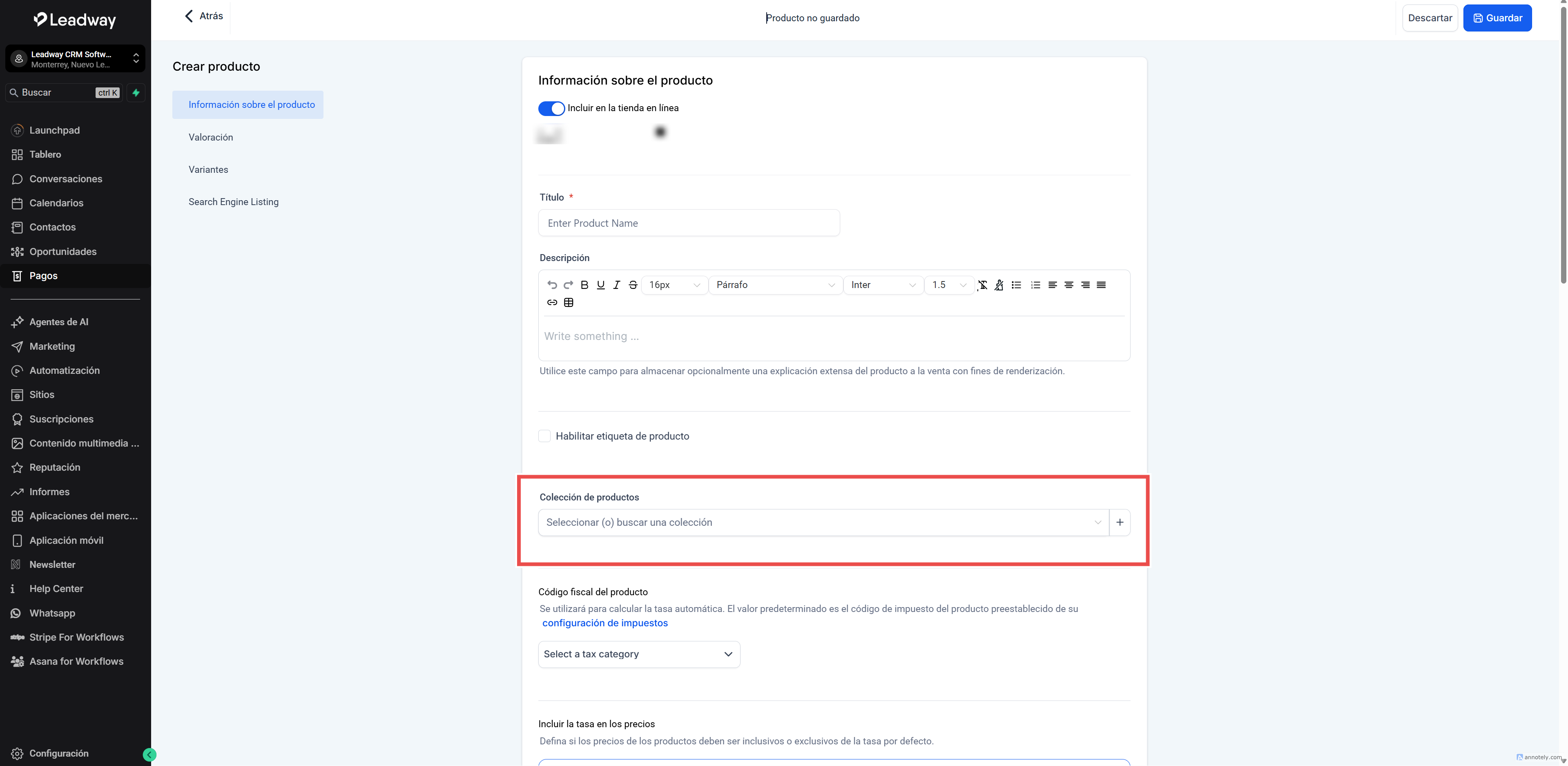Insert a table in the description
The image size is (1568, 766).
569,303
